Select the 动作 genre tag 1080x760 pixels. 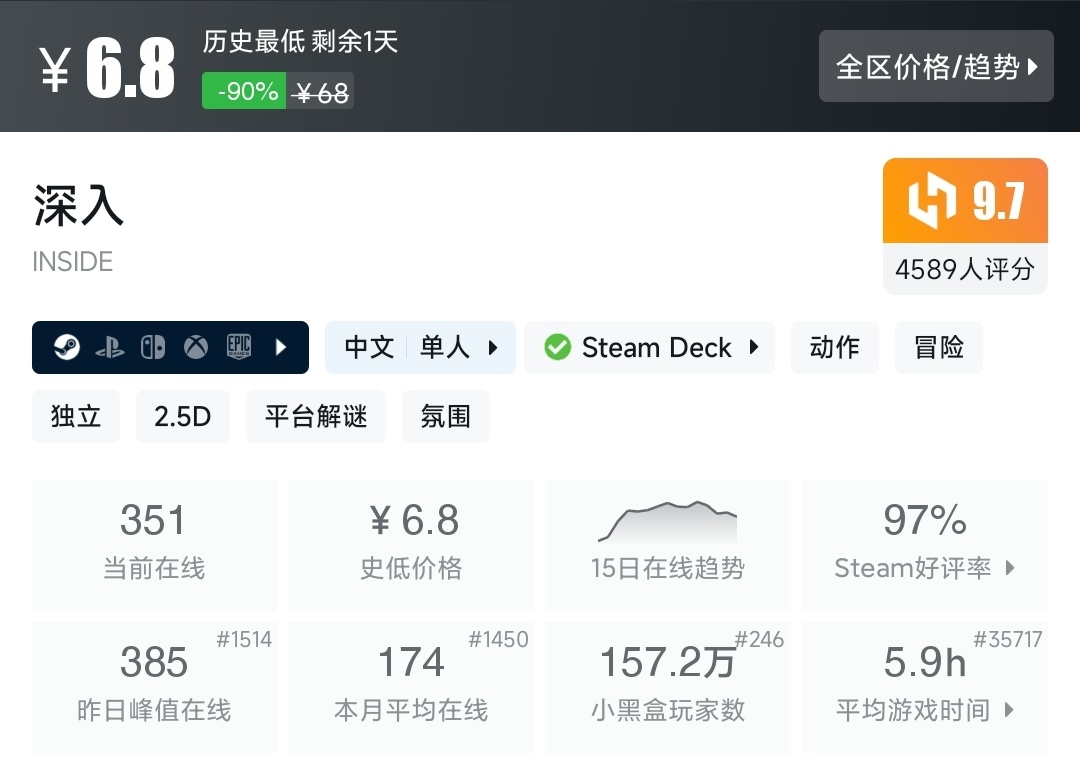835,348
